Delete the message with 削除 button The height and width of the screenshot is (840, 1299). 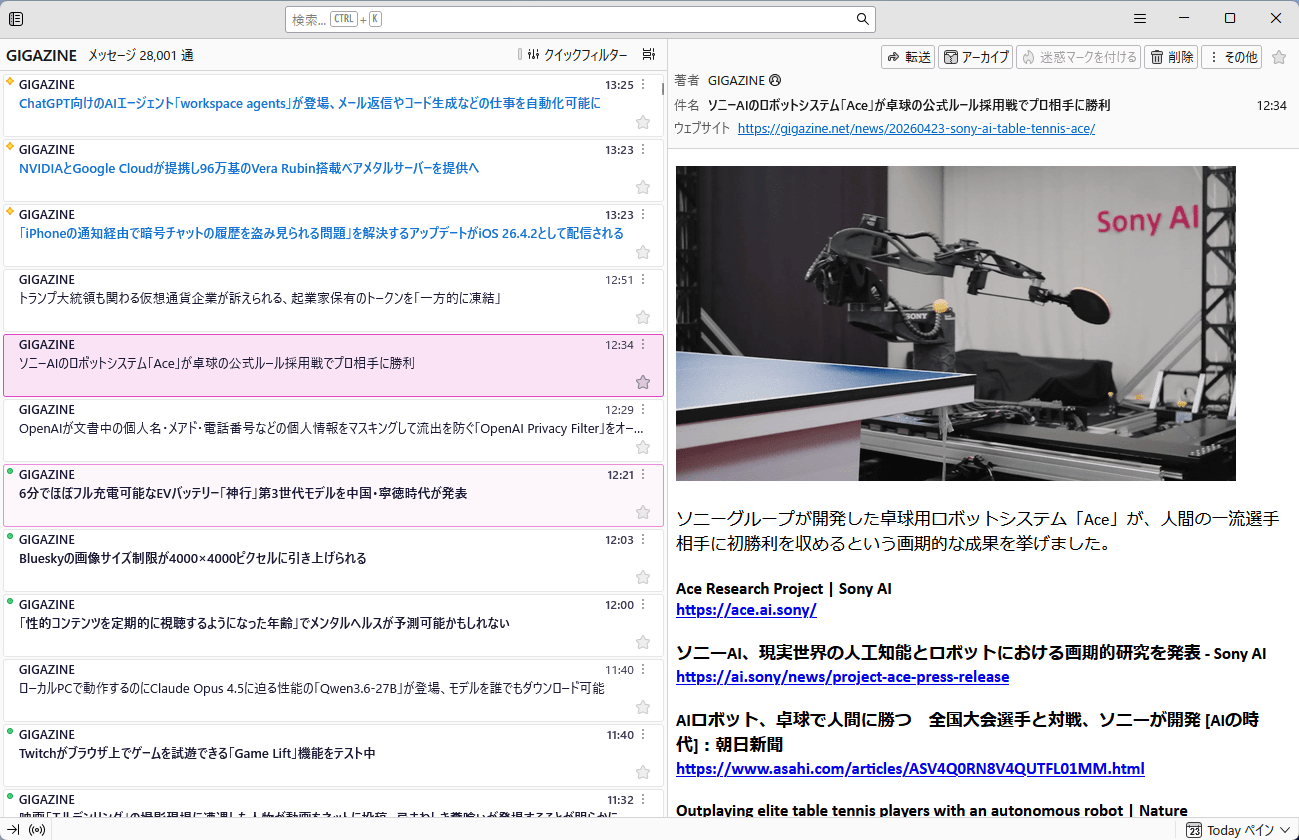pos(1171,57)
